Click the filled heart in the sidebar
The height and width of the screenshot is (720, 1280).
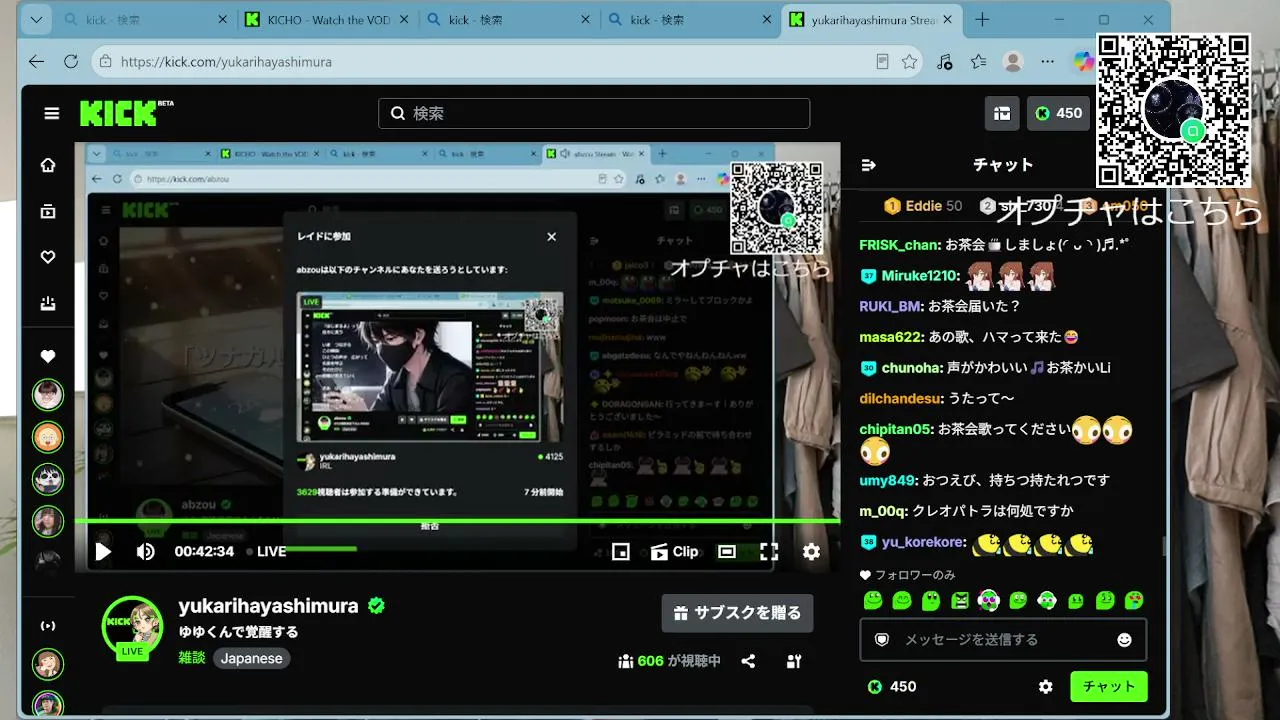[47, 356]
